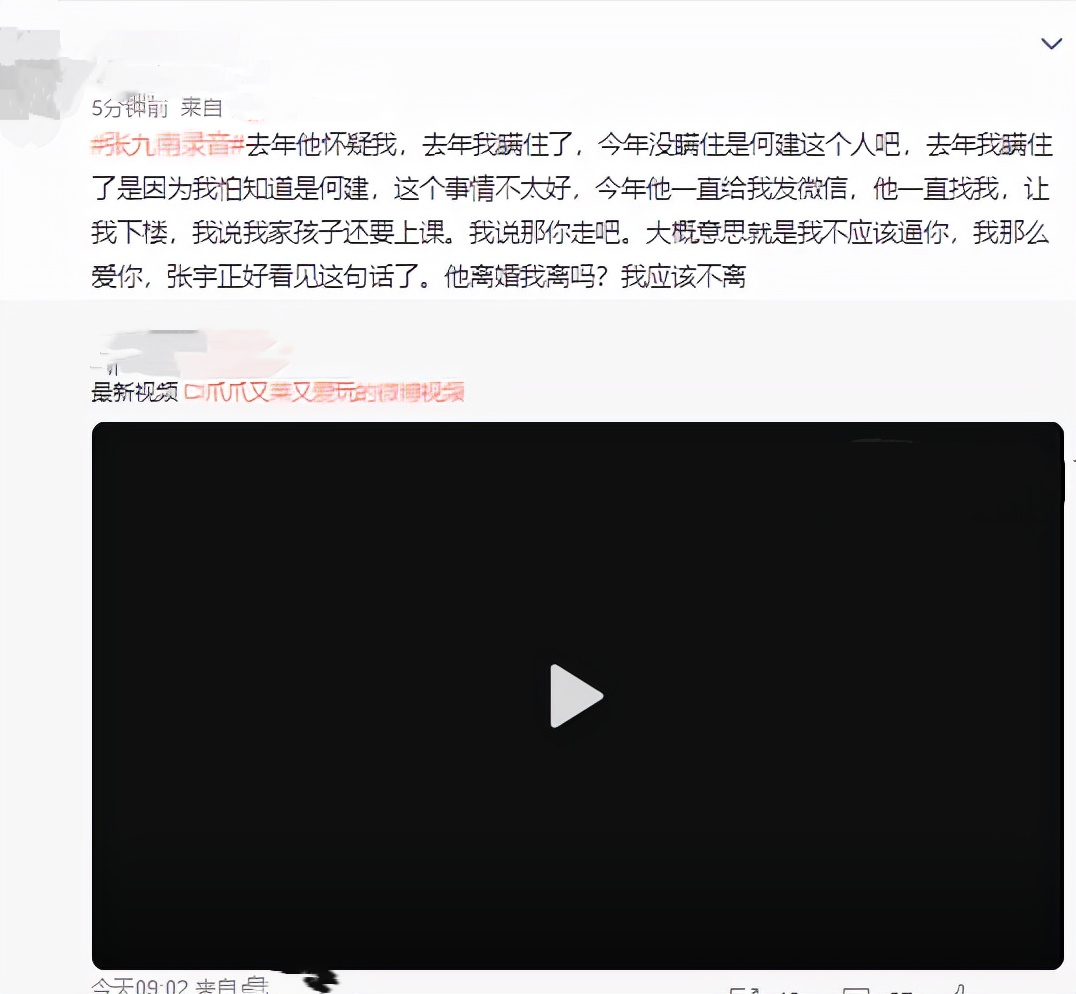Click the comment icon below the video
The image size is (1076, 994).
[x=856, y=990]
